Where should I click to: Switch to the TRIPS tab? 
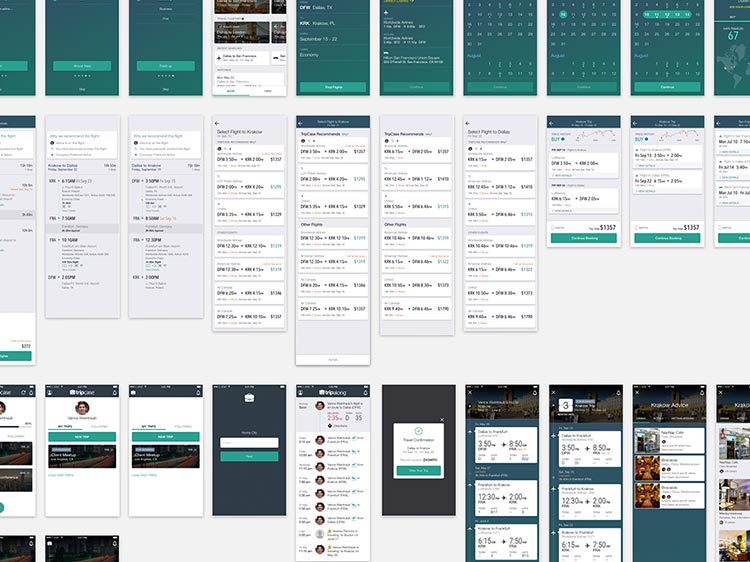coord(268,91)
